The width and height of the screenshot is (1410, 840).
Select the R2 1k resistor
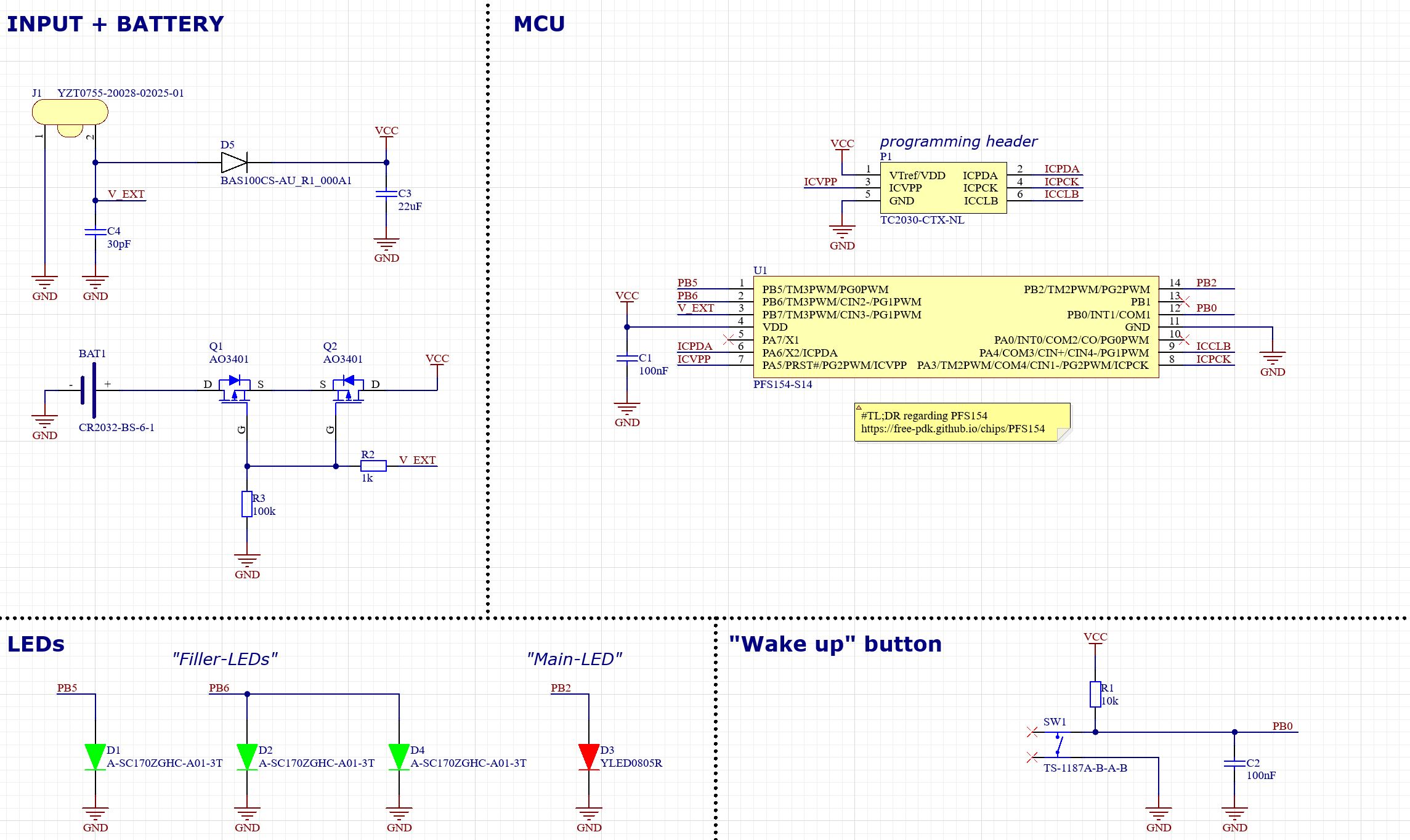click(373, 466)
